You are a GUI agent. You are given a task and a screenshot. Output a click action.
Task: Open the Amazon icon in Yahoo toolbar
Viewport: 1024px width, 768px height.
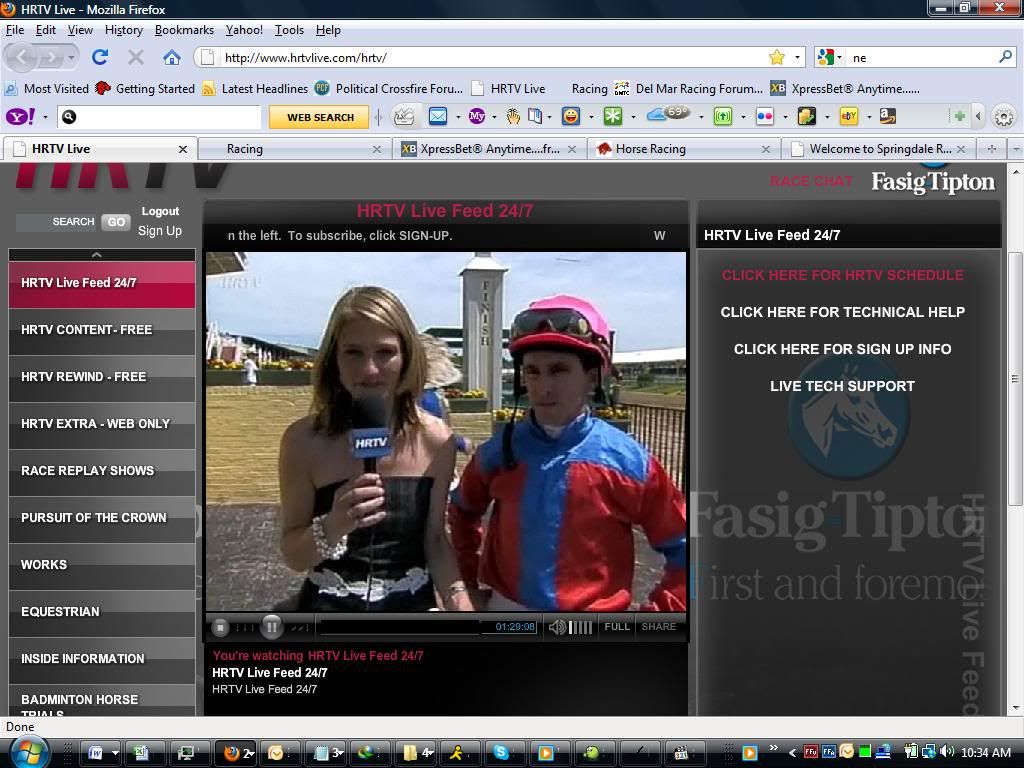pyautogui.click(x=888, y=116)
